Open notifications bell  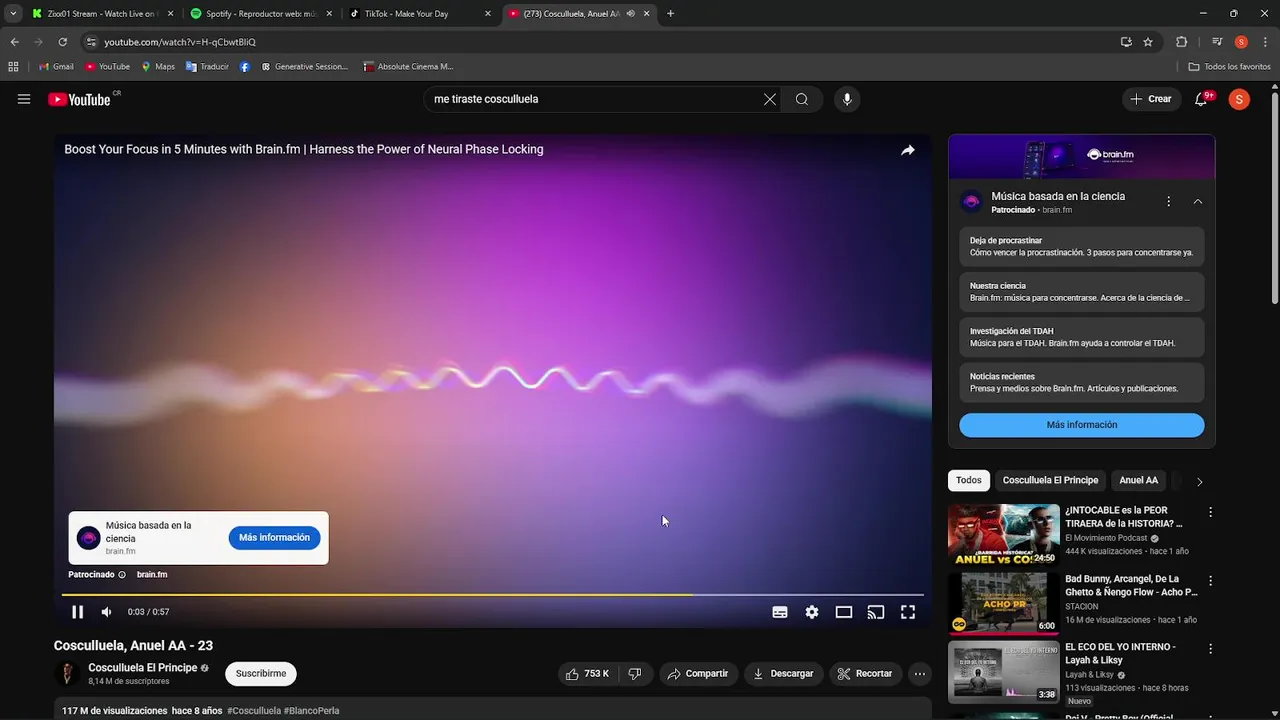1203,99
